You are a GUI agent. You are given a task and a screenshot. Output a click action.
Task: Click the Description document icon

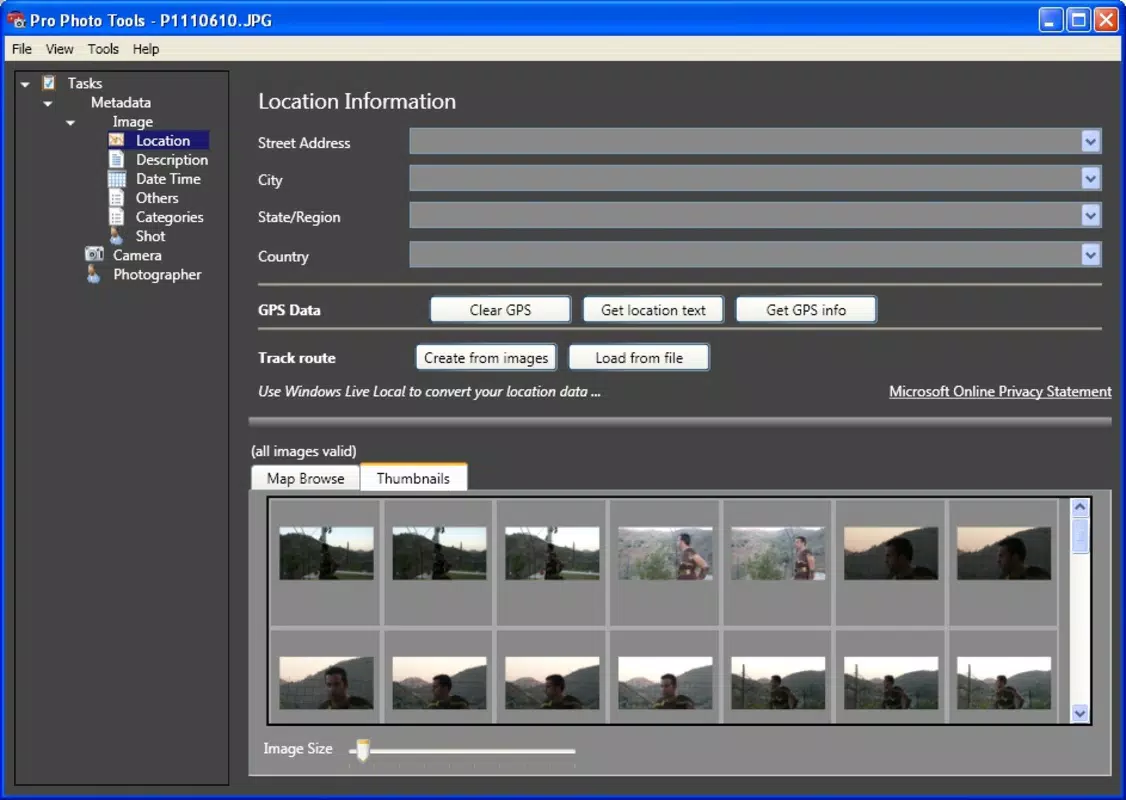tap(116, 159)
